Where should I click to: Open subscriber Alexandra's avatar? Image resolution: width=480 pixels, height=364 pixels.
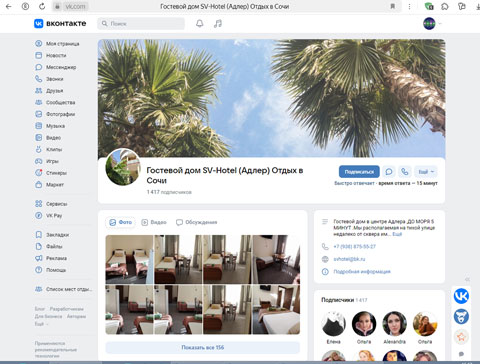(x=394, y=323)
